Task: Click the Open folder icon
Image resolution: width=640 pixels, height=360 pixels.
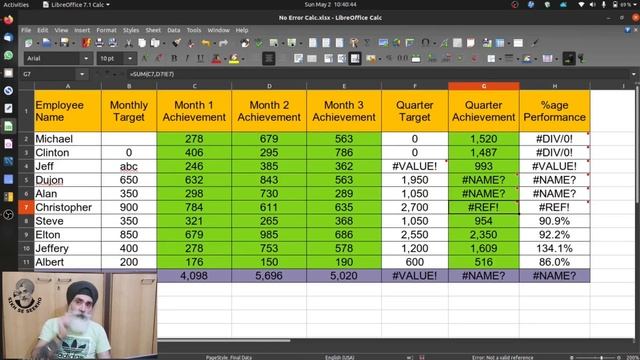Action: 47,43
